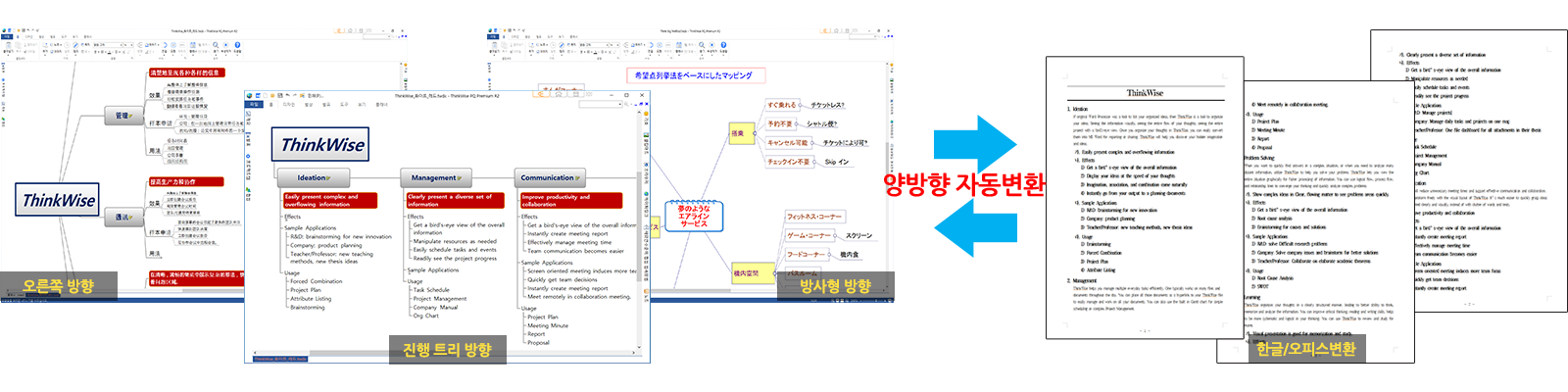1568x392 pixels.
Task: Open the 파일 tab in the tree-direction window
Action: pos(254,104)
